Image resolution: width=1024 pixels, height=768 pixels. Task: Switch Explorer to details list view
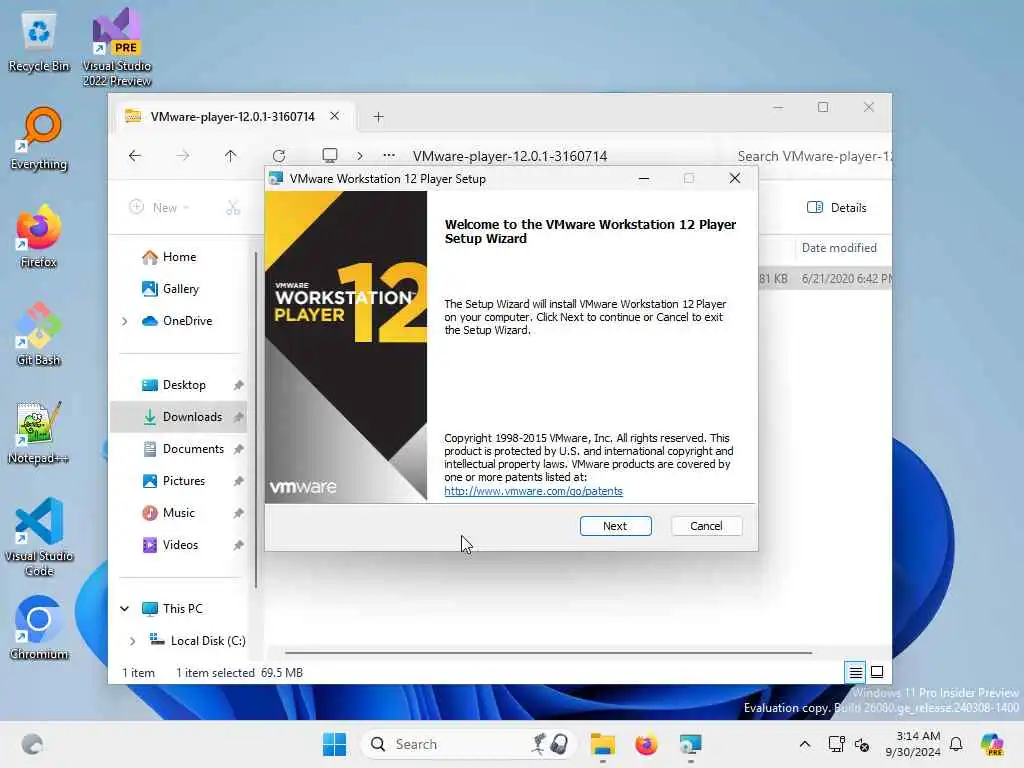[856, 672]
